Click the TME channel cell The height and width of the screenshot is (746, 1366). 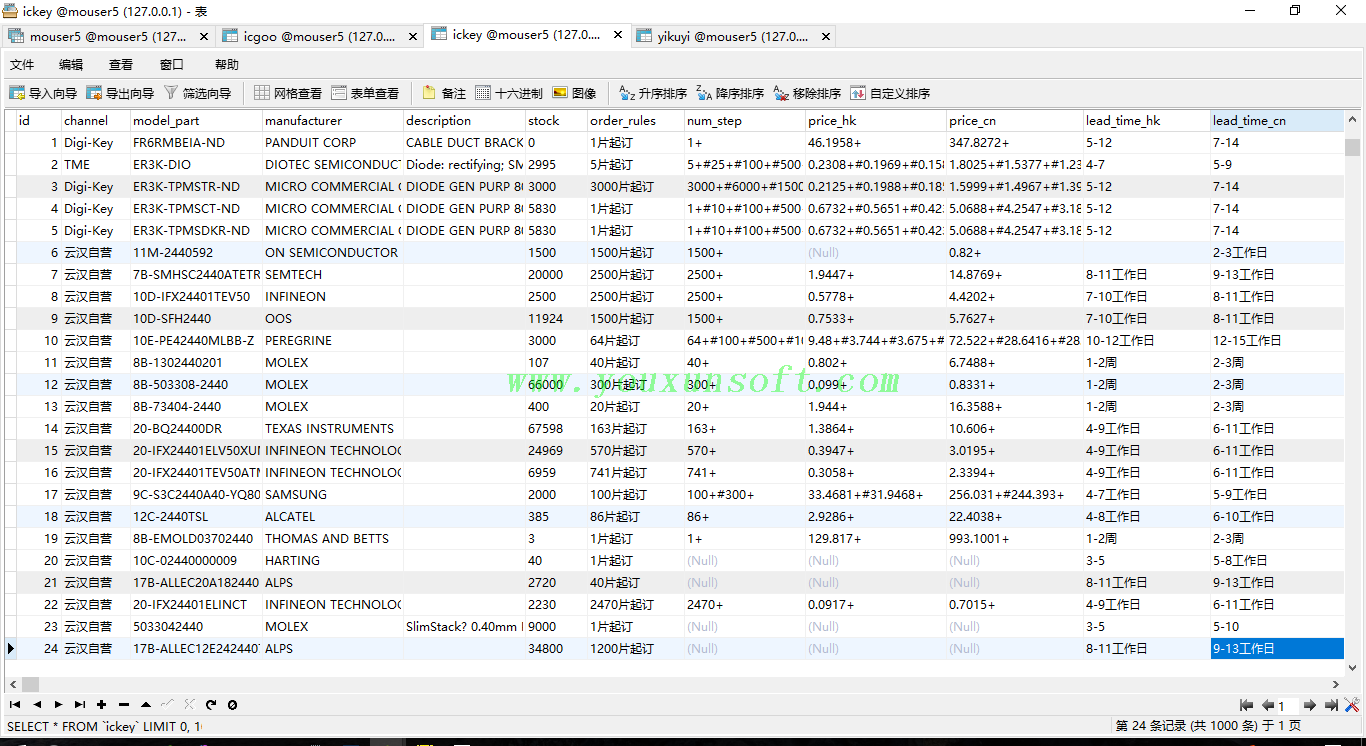point(95,165)
